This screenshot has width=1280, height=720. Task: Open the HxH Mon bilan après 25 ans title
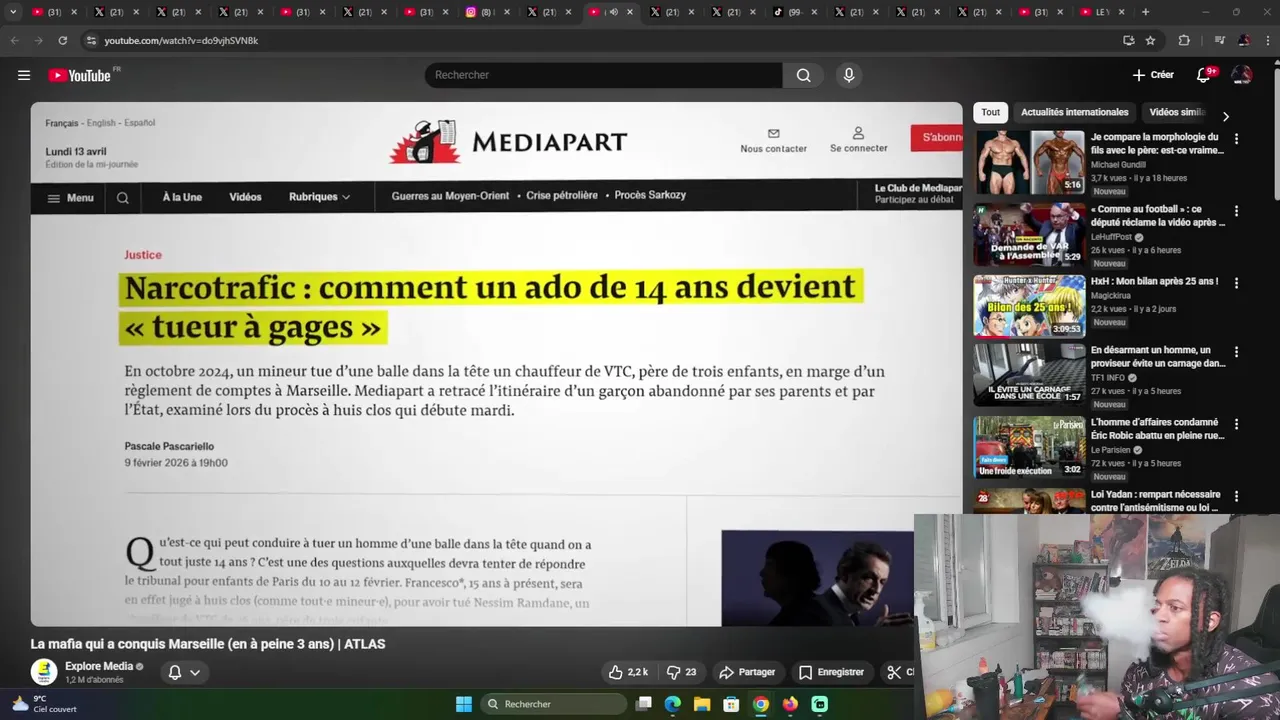[x=1154, y=281]
